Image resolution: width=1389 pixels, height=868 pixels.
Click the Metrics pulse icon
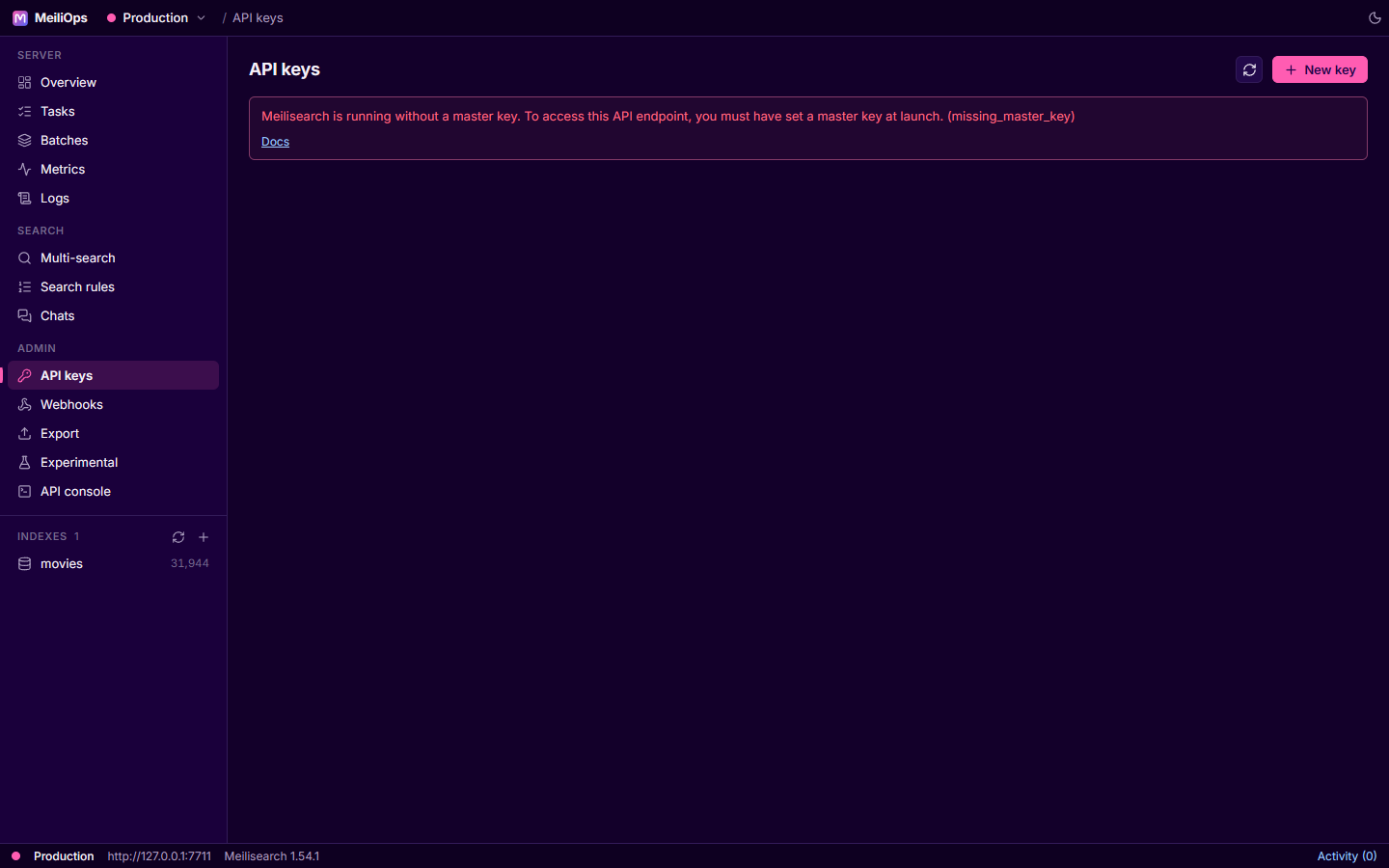[25, 170]
